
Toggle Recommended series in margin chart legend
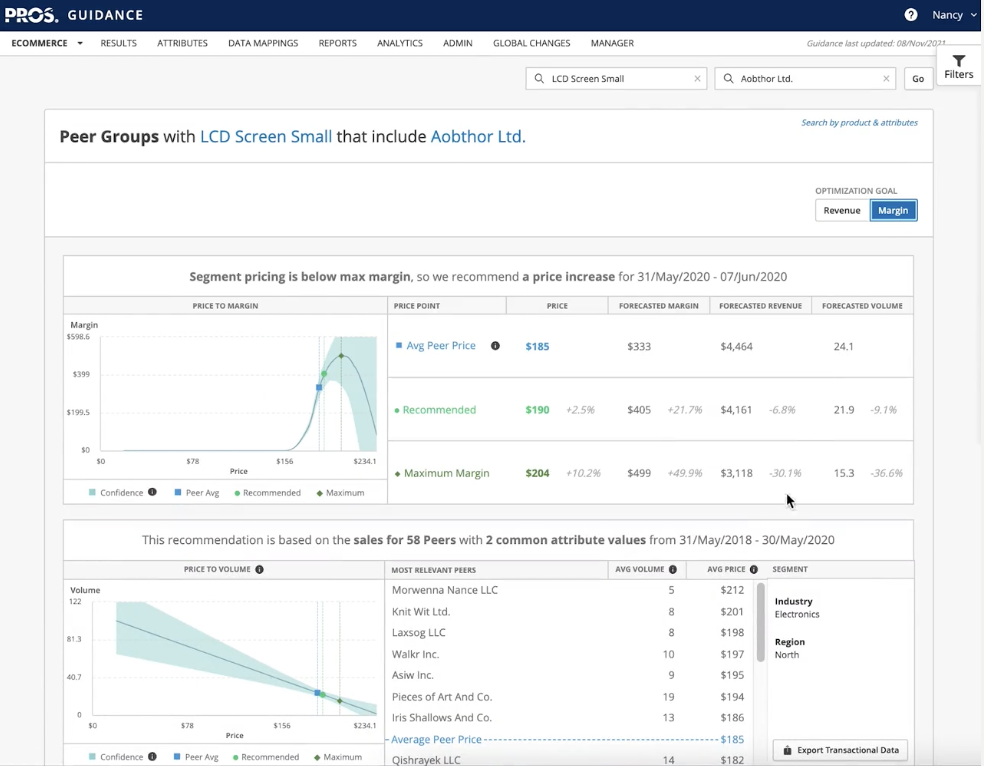267,492
